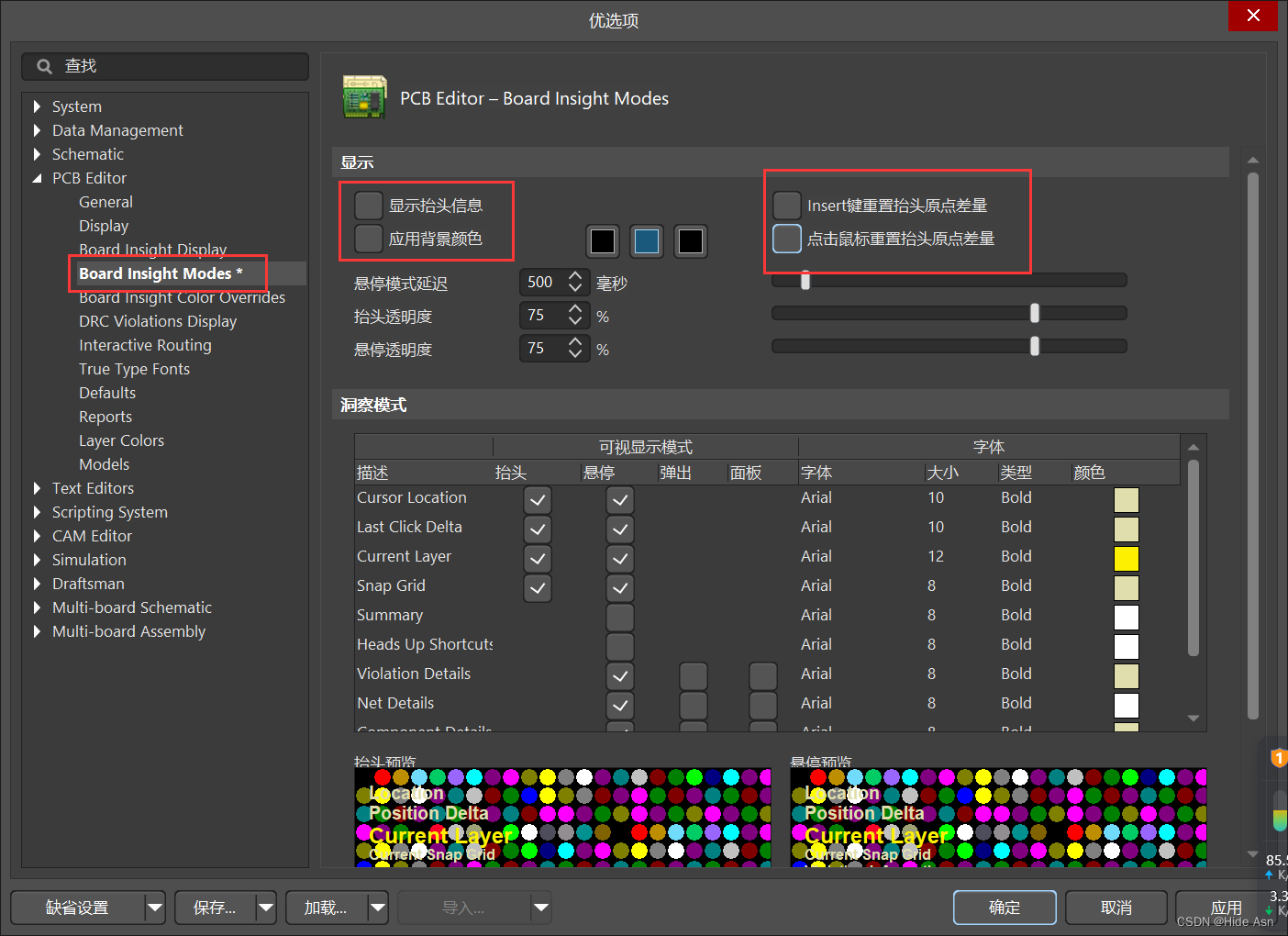The width and height of the screenshot is (1288, 936).
Task: Click main panel scrollbar up arrow
Action: coord(1253,161)
